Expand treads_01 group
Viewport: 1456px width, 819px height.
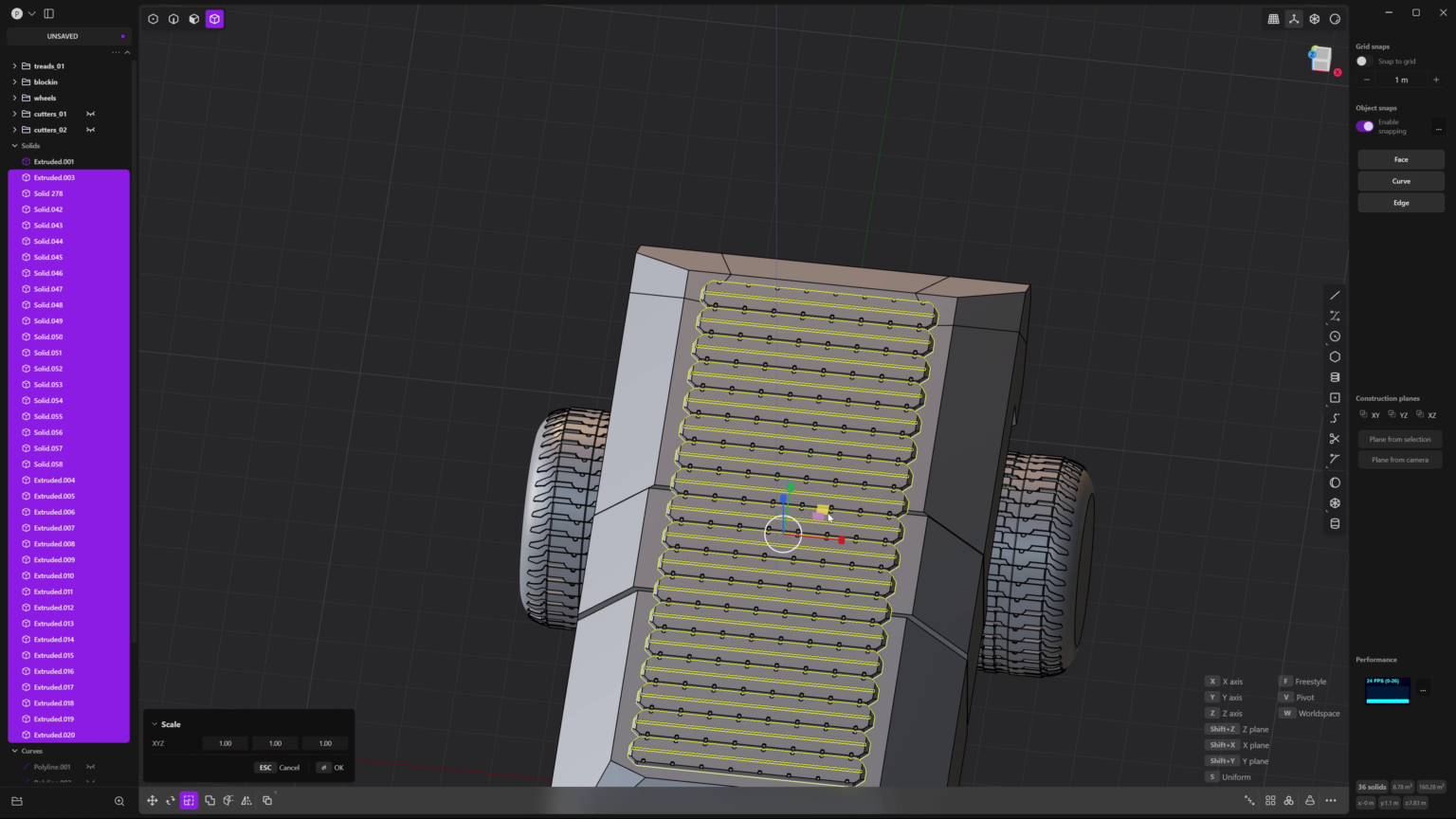tap(14, 66)
